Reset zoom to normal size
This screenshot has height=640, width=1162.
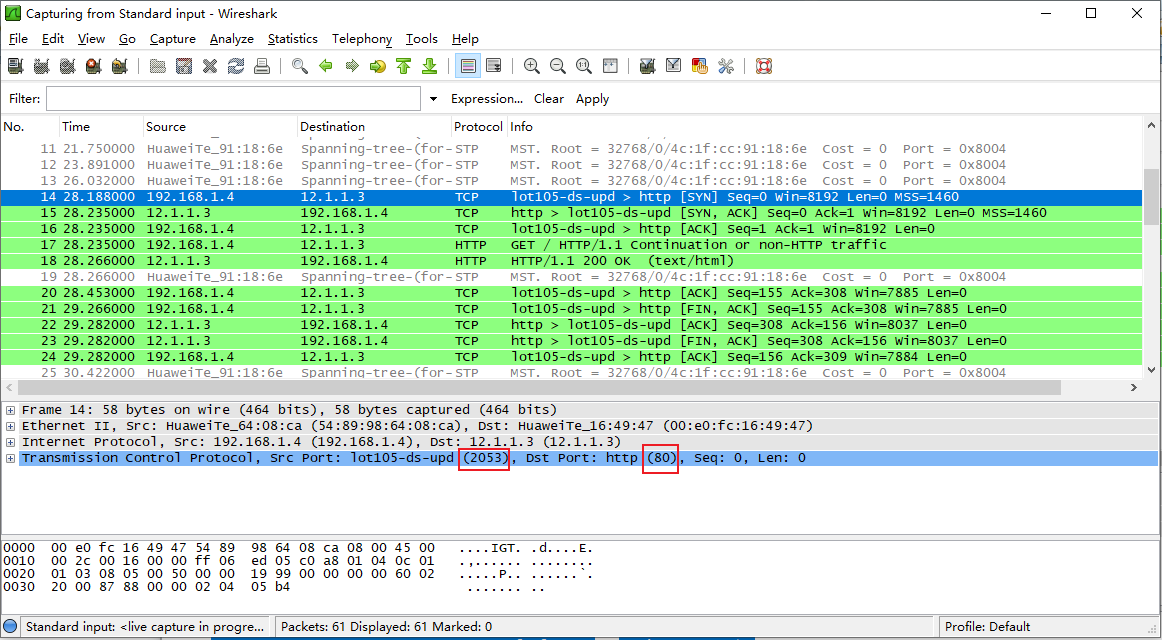click(x=583, y=67)
